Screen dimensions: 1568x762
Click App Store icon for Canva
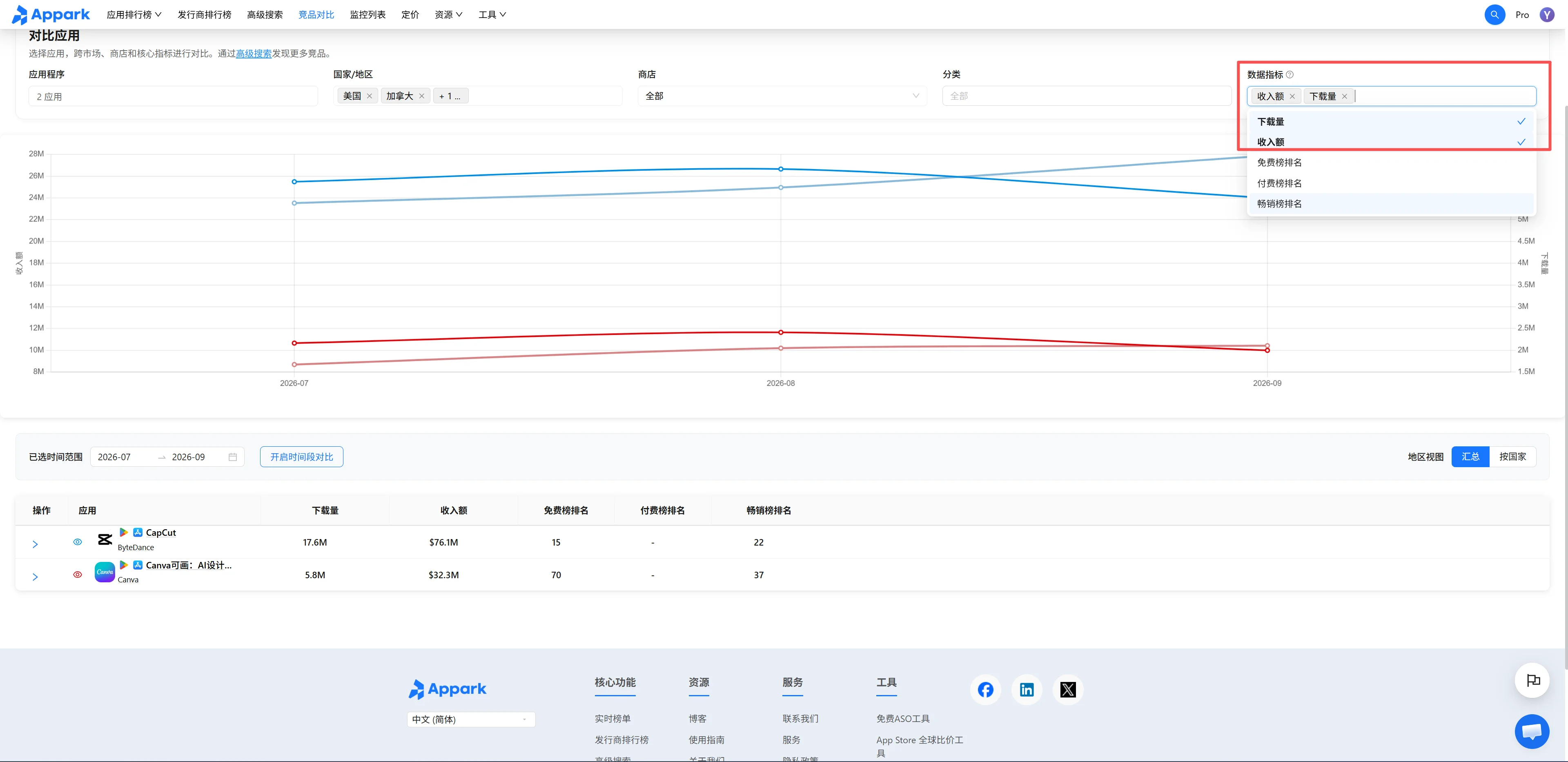138,566
